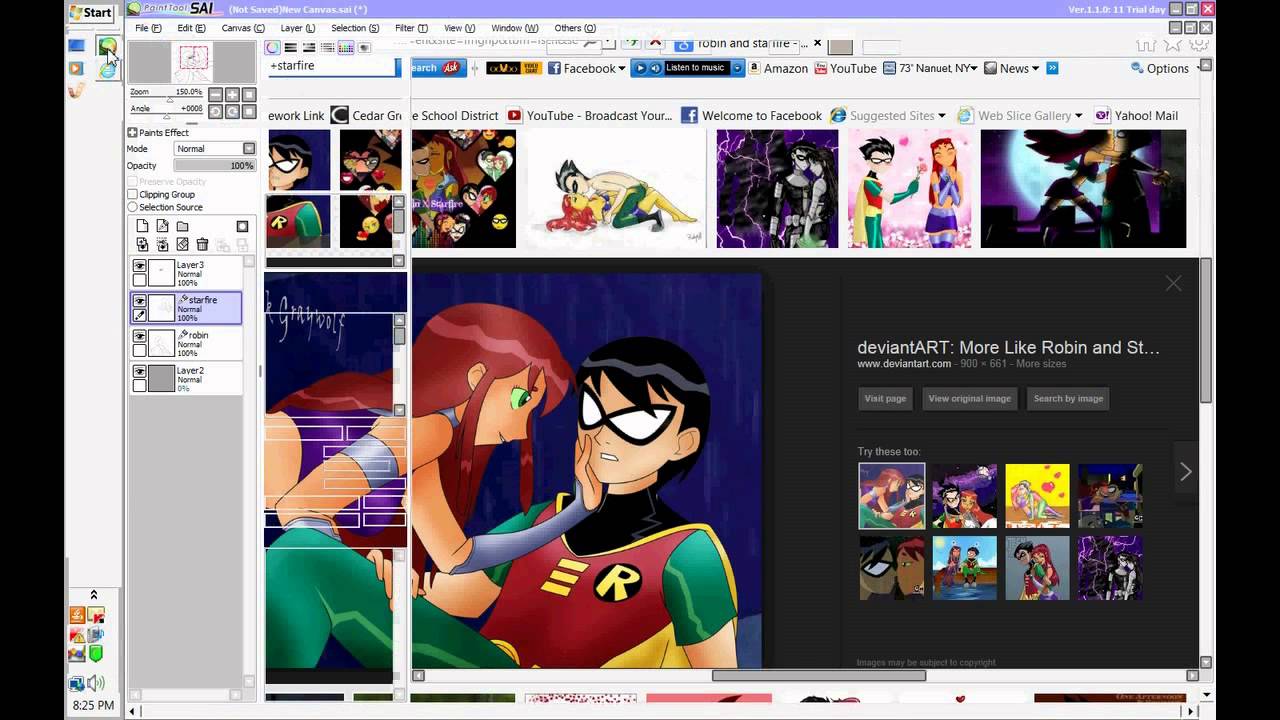Reset zoom with the square button
The width and height of the screenshot is (1280, 720).
[249, 95]
